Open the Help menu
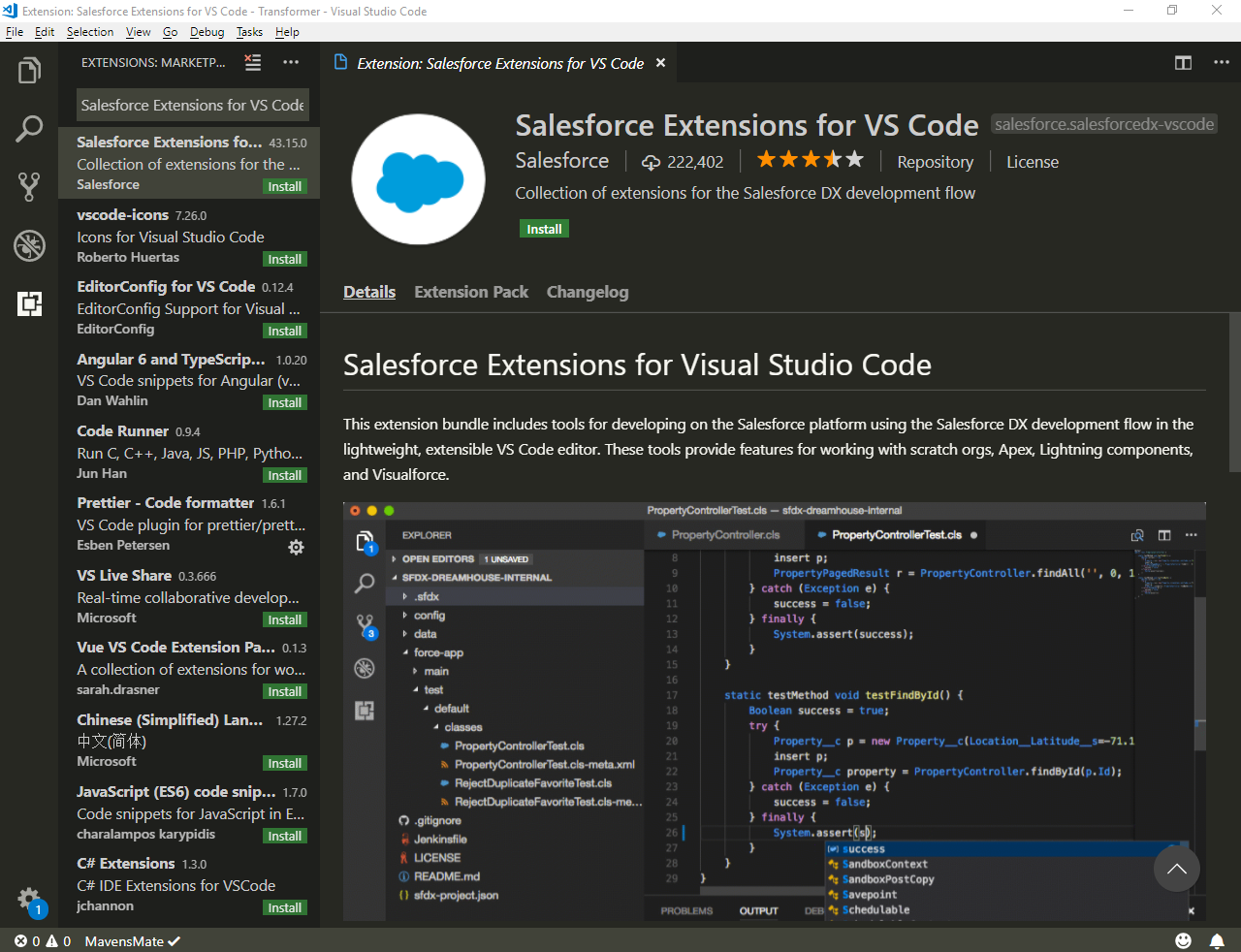The width and height of the screenshot is (1241, 952). click(x=287, y=32)
